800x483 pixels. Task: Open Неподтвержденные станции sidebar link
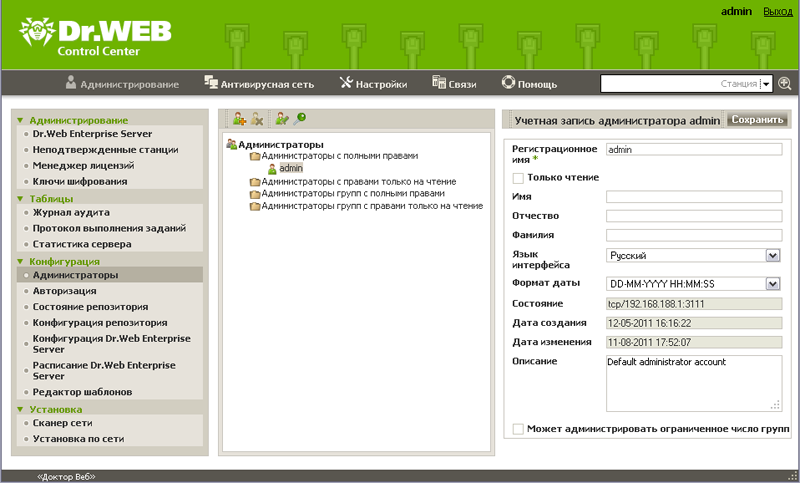[x=106, y=149]
